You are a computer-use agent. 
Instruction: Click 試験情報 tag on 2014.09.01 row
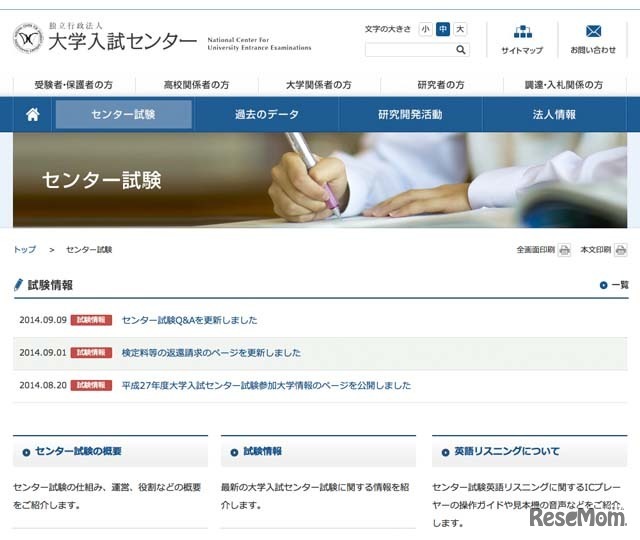[x=91, y=353]
